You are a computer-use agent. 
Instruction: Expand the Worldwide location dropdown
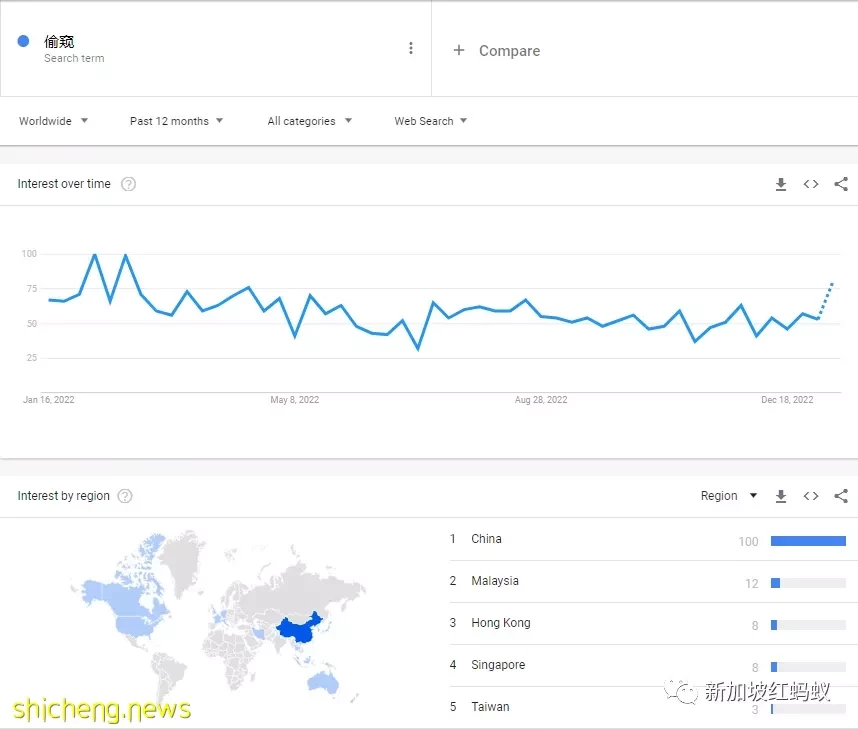pyautogui.click(x=54, y=121)
